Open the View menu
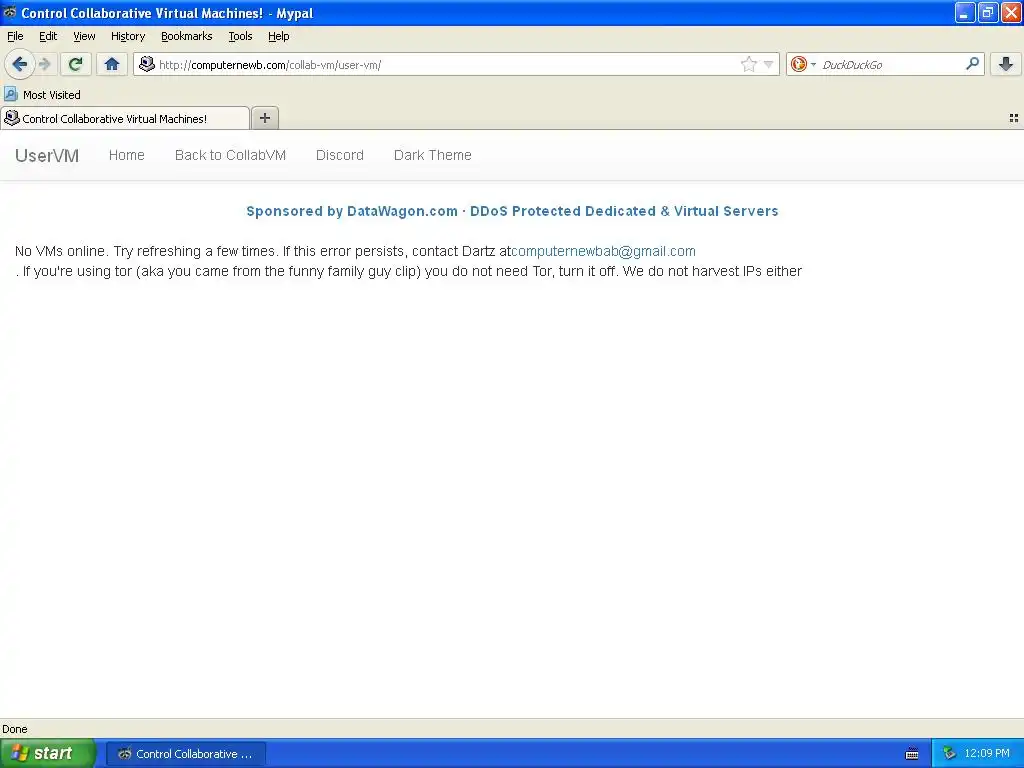1024x768 pixels. point(84,36)
